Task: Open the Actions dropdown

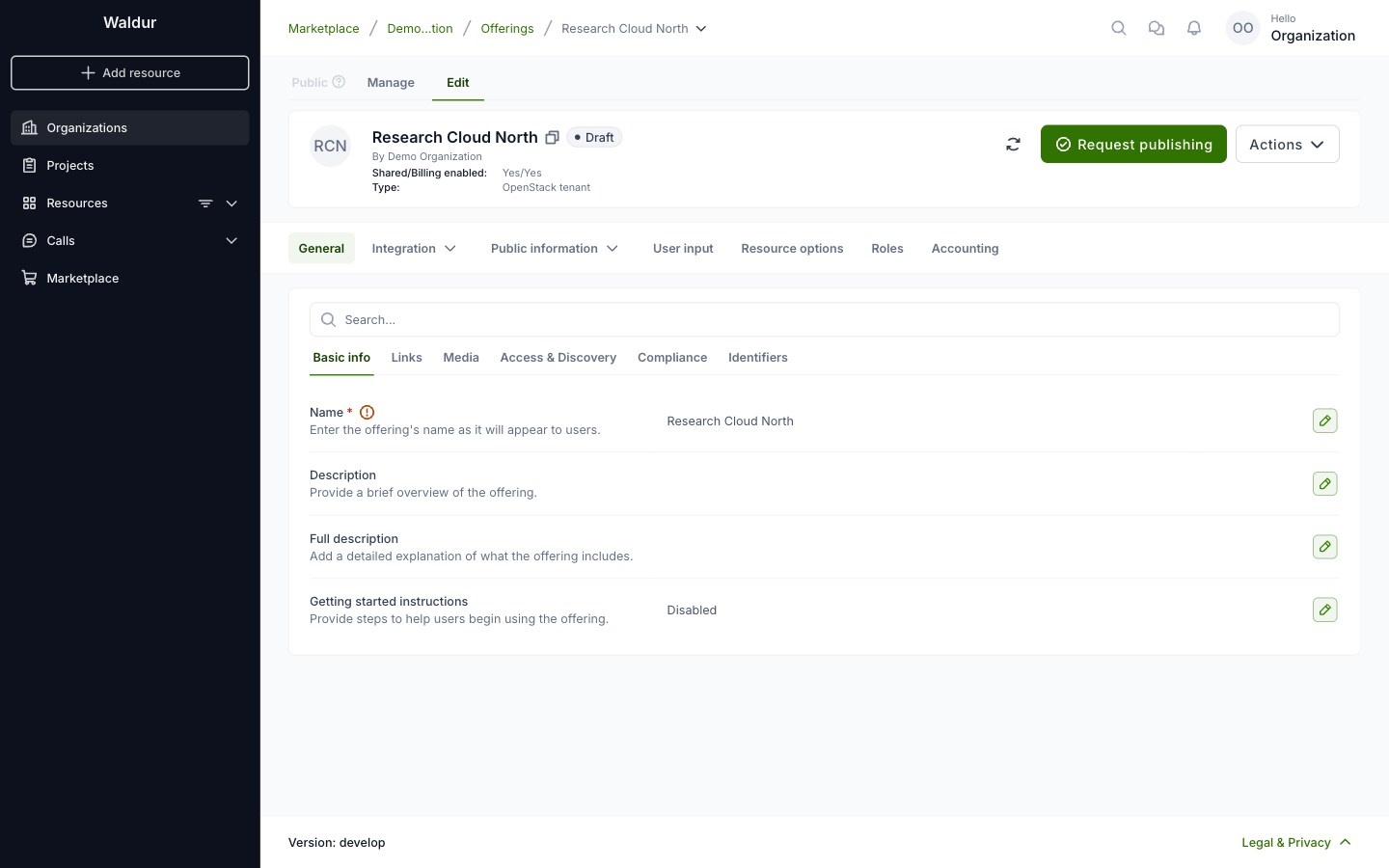Action: 1287,144
